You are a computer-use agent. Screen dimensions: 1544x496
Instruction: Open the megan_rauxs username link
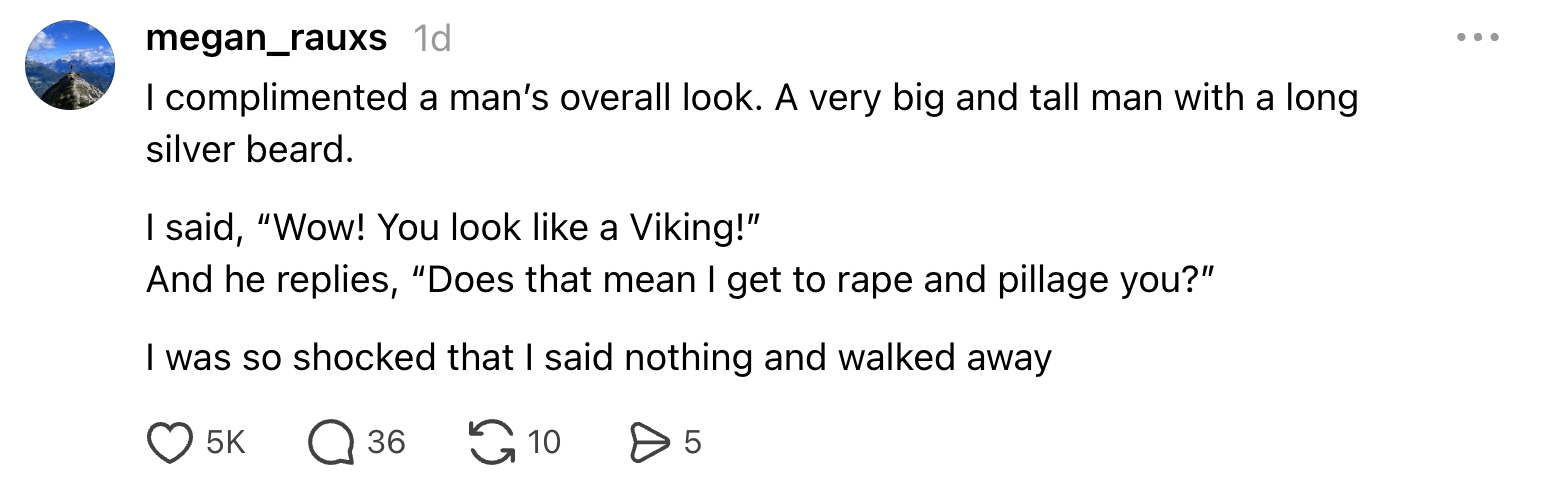(x=266, y=38)
